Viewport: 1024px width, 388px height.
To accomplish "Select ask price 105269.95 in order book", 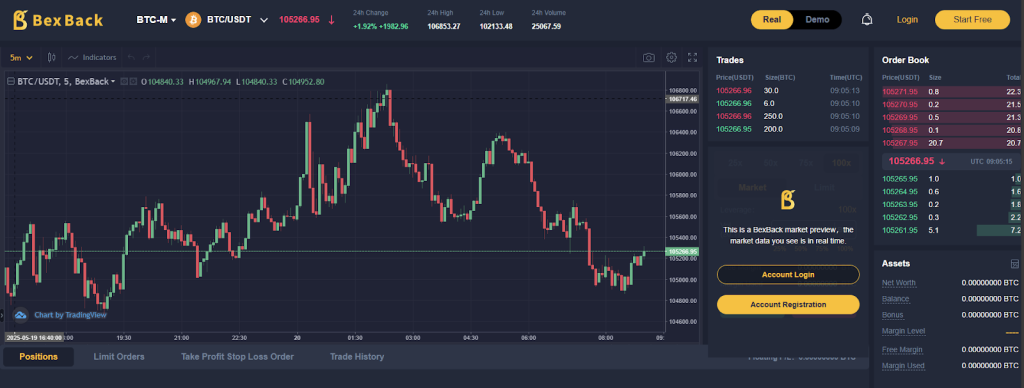I will (899, 118).
